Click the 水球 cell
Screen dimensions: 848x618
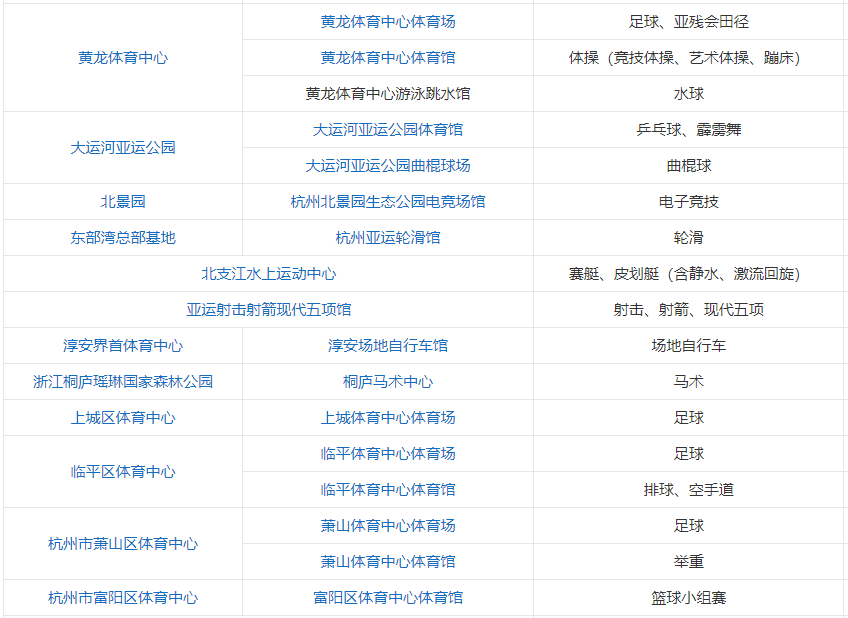point(688,94)
